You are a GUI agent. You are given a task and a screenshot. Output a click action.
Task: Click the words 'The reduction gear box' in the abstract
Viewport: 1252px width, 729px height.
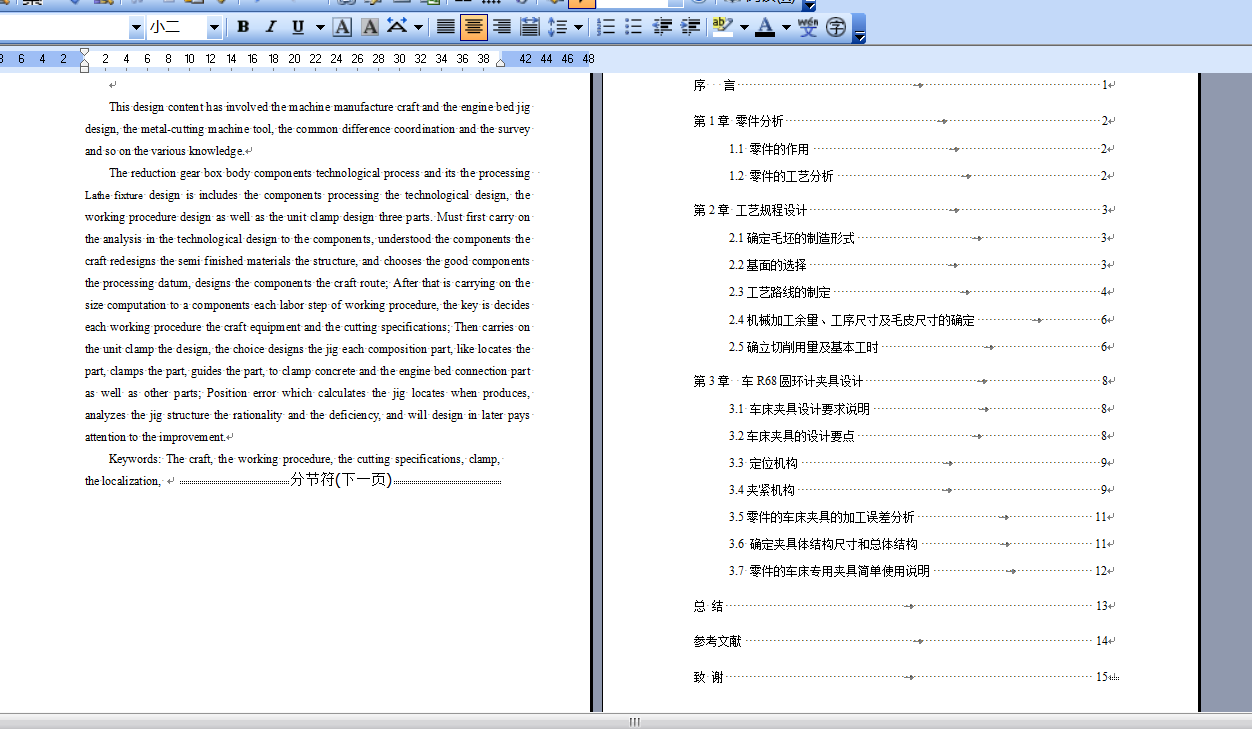[166, 173]
